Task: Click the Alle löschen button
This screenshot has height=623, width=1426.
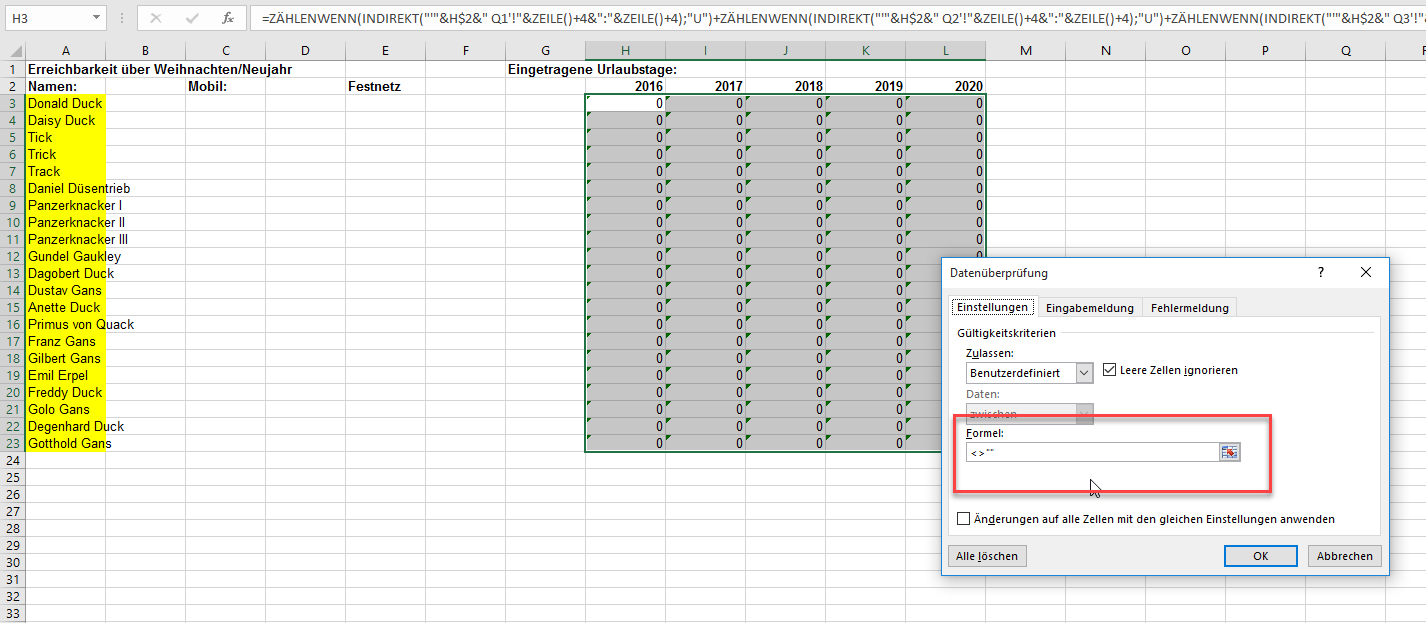Action: click(x=986, y=556)
